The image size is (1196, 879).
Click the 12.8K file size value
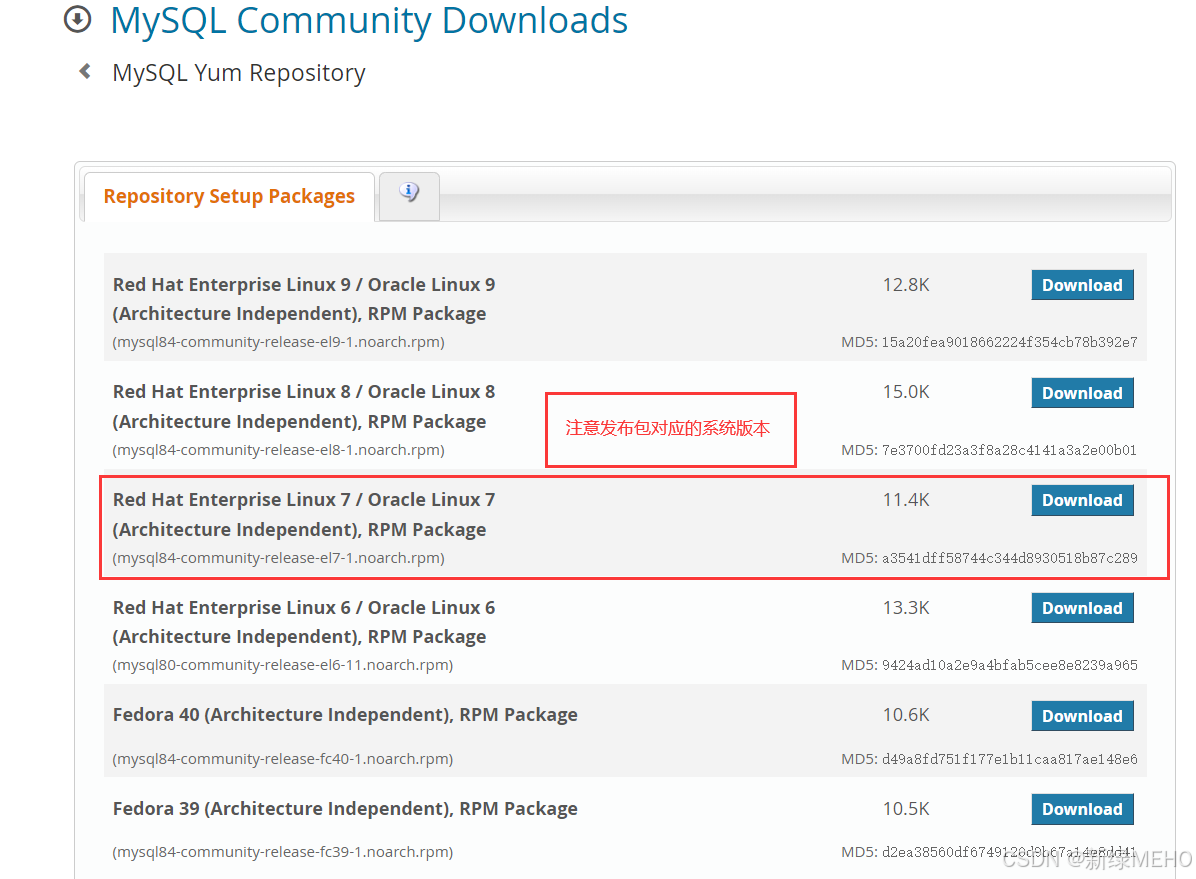pyautogui.click(x=906, y=285)
